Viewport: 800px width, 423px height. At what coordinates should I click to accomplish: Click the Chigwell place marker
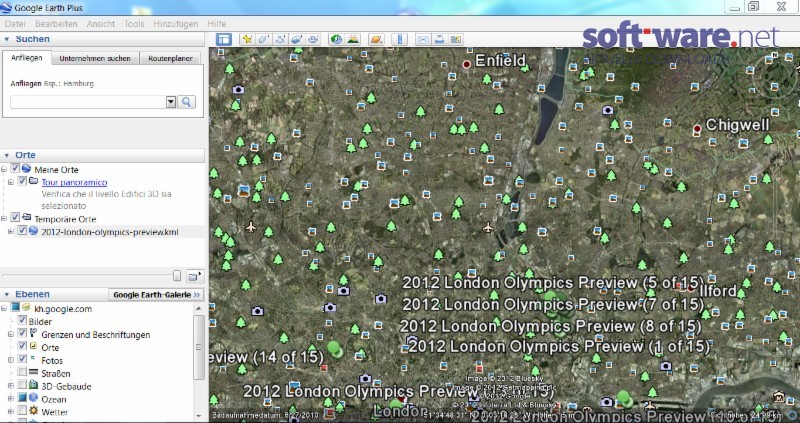coord(697,129)
